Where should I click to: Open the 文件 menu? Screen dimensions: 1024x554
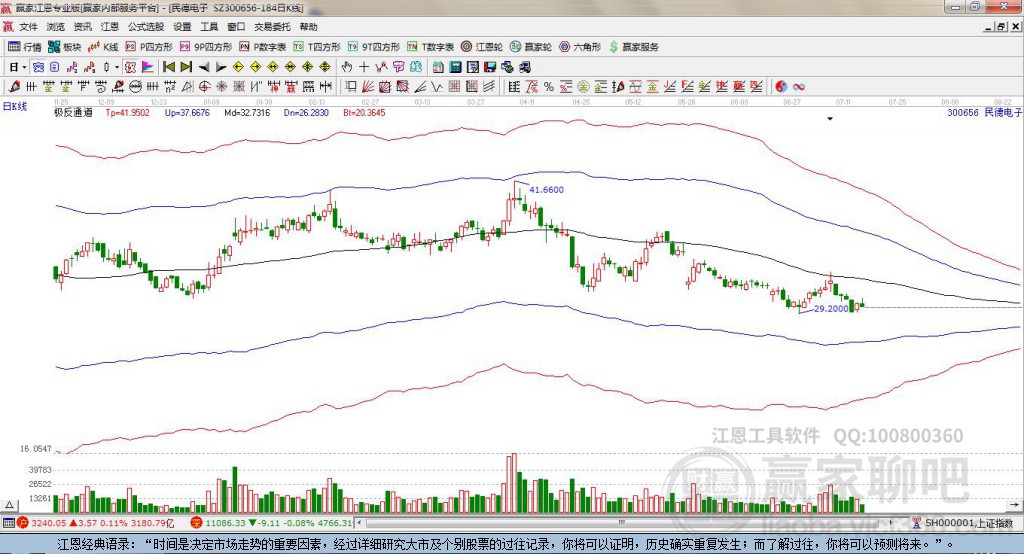click(x=29, y=27)
